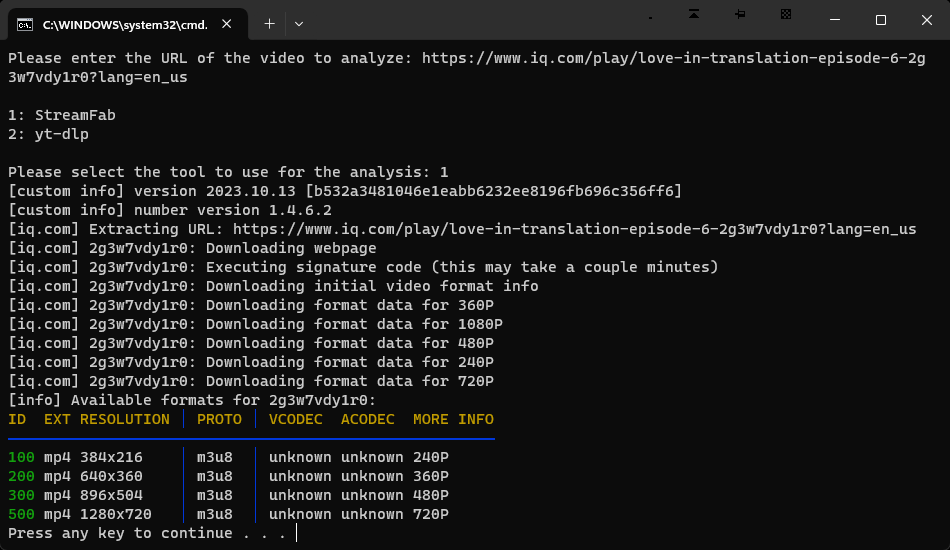Click the 100 format ID for 240P

click(21, 457)
